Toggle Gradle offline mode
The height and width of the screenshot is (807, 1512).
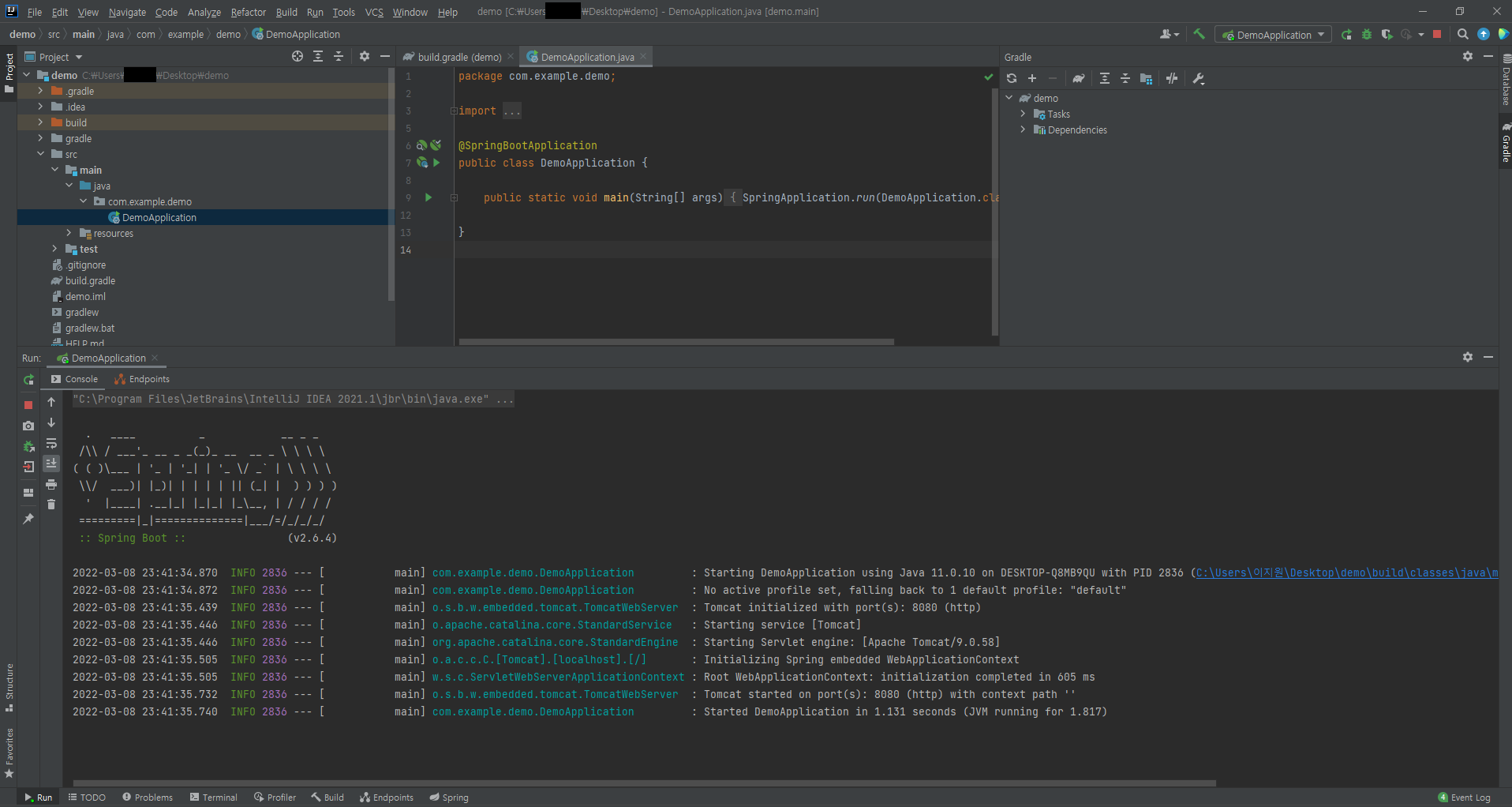tap(1172, 78)
